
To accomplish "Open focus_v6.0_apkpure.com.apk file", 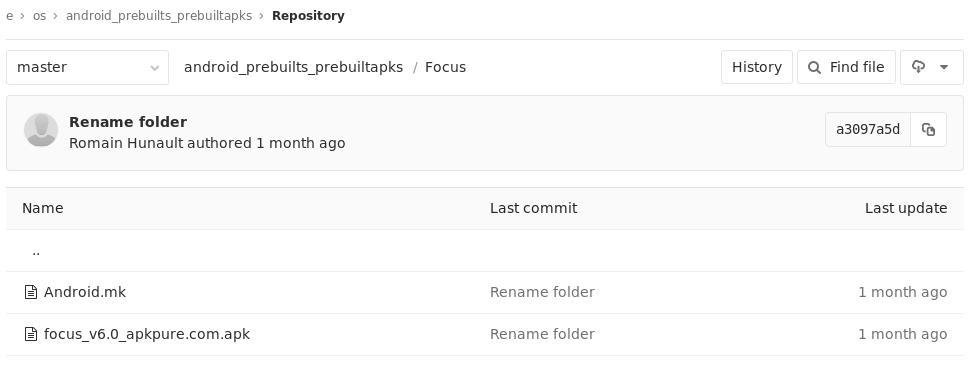I will click(x=147, y=334).
